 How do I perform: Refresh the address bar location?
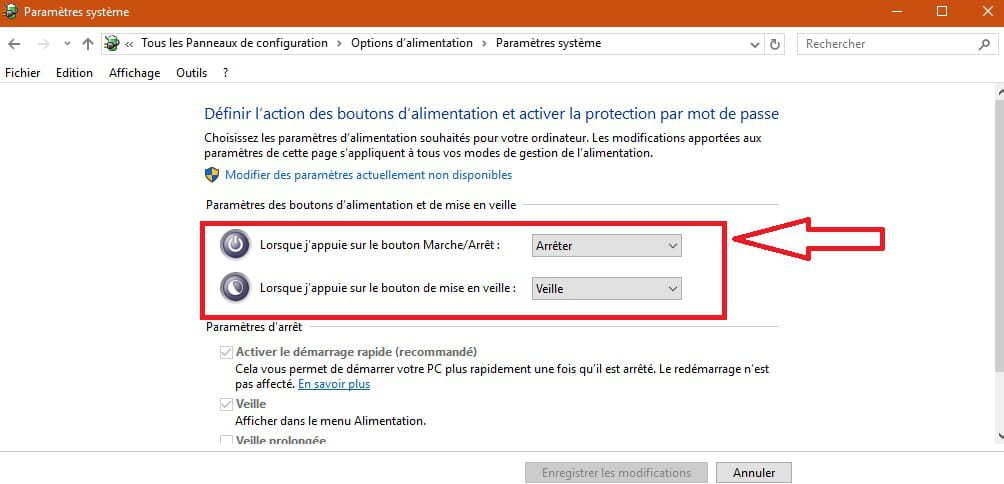[775, 44]
